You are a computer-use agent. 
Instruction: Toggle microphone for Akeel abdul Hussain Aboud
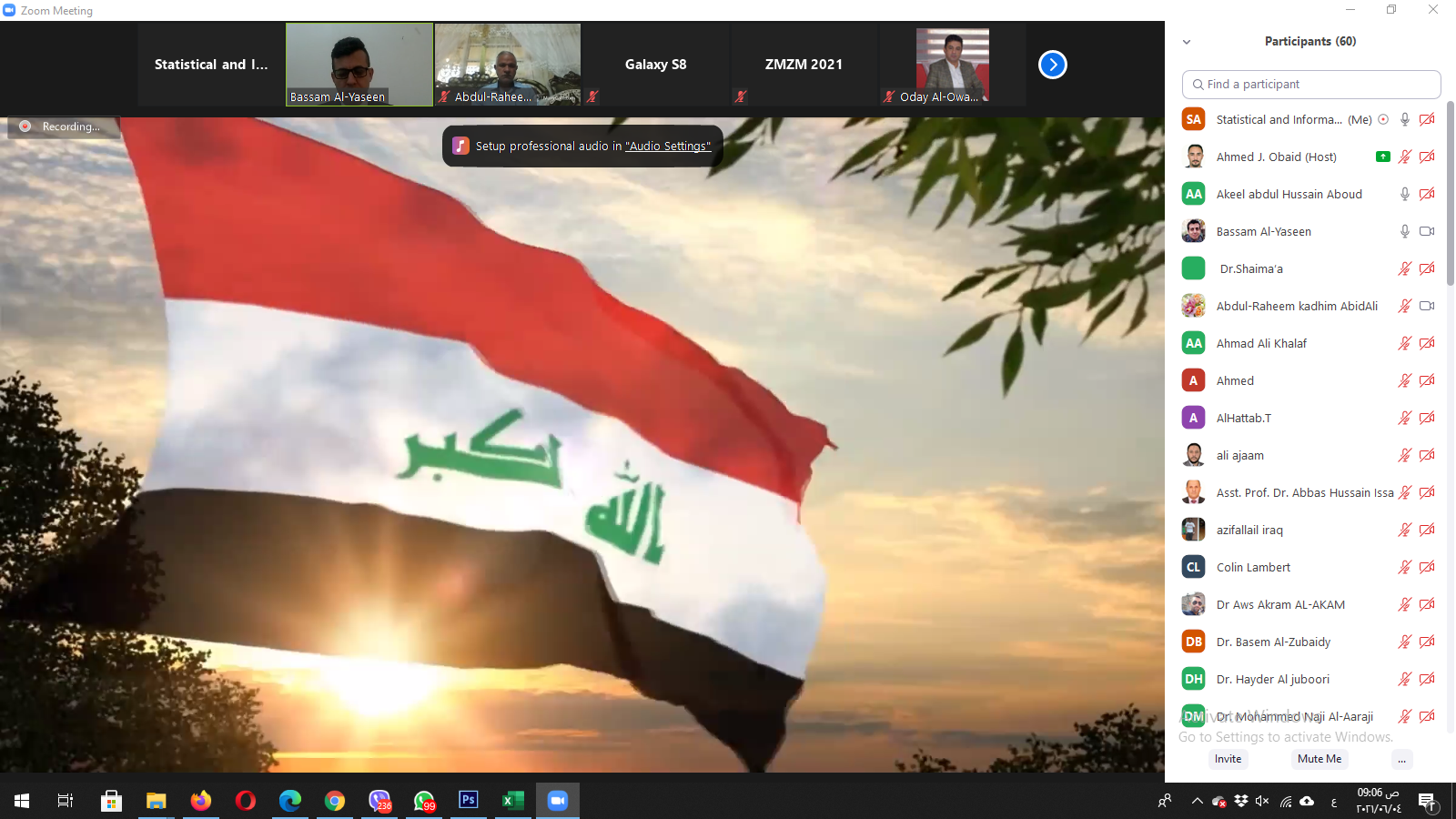(1404, 194)
